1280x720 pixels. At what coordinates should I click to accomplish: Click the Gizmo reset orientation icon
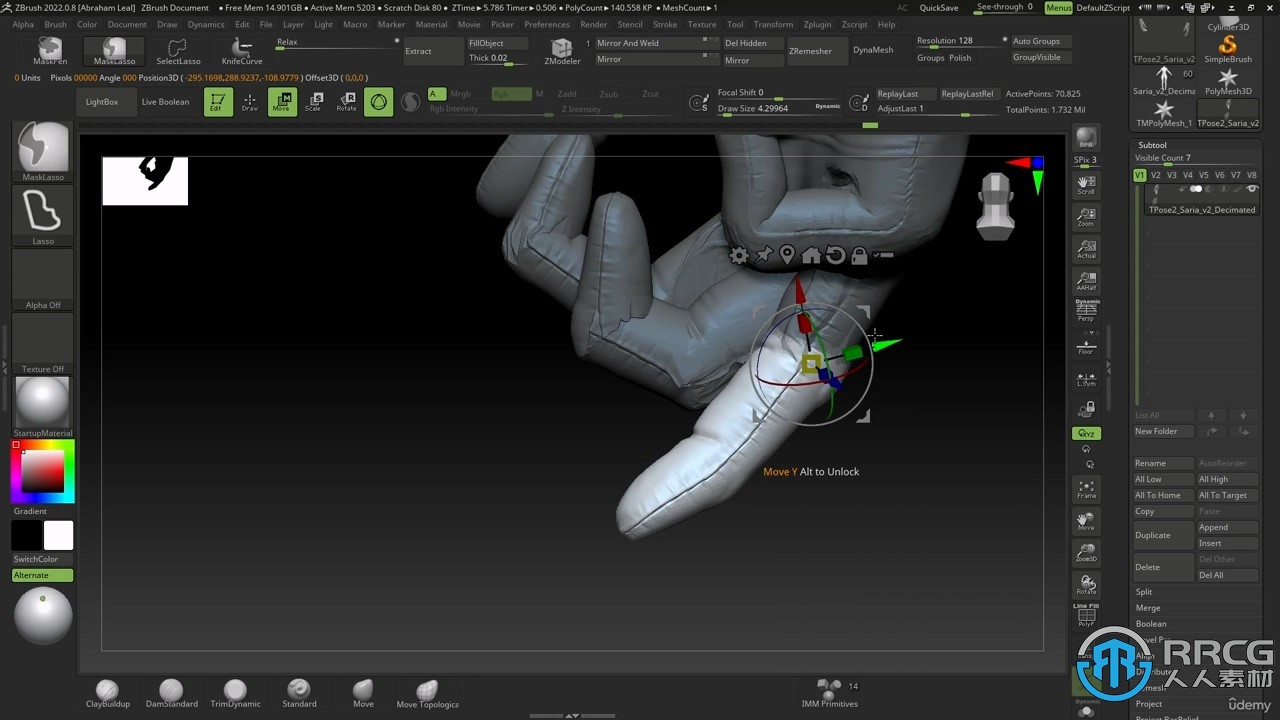pos(835,256)
